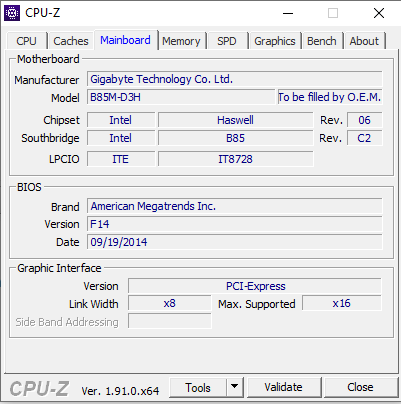
Task: Open the Bench tab
Action: 322,41
